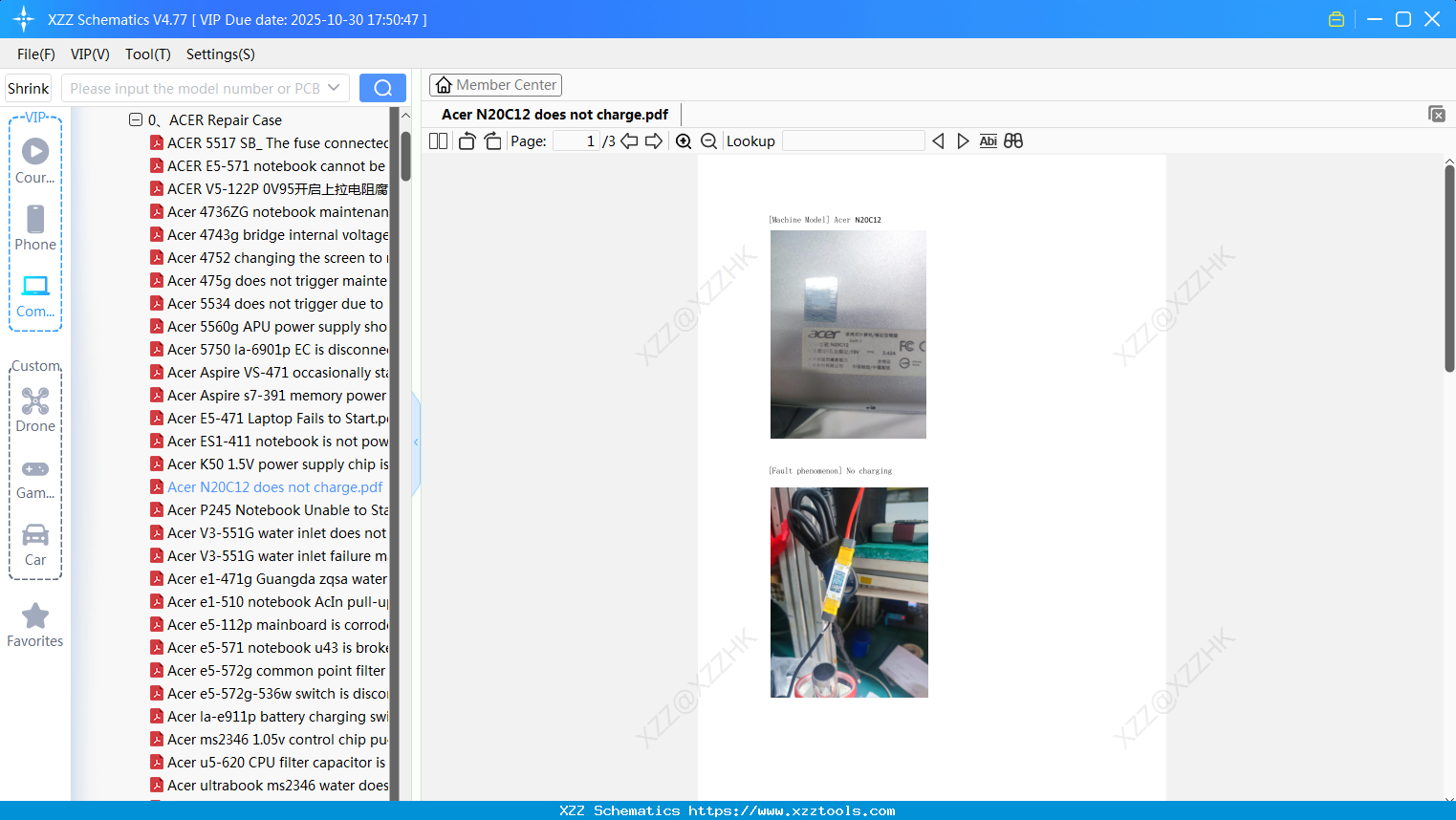The image size is (1456, 820).
Task: Open Acer u5-620 CPU filter capacitor file
Action: click(x=276, y=762)
